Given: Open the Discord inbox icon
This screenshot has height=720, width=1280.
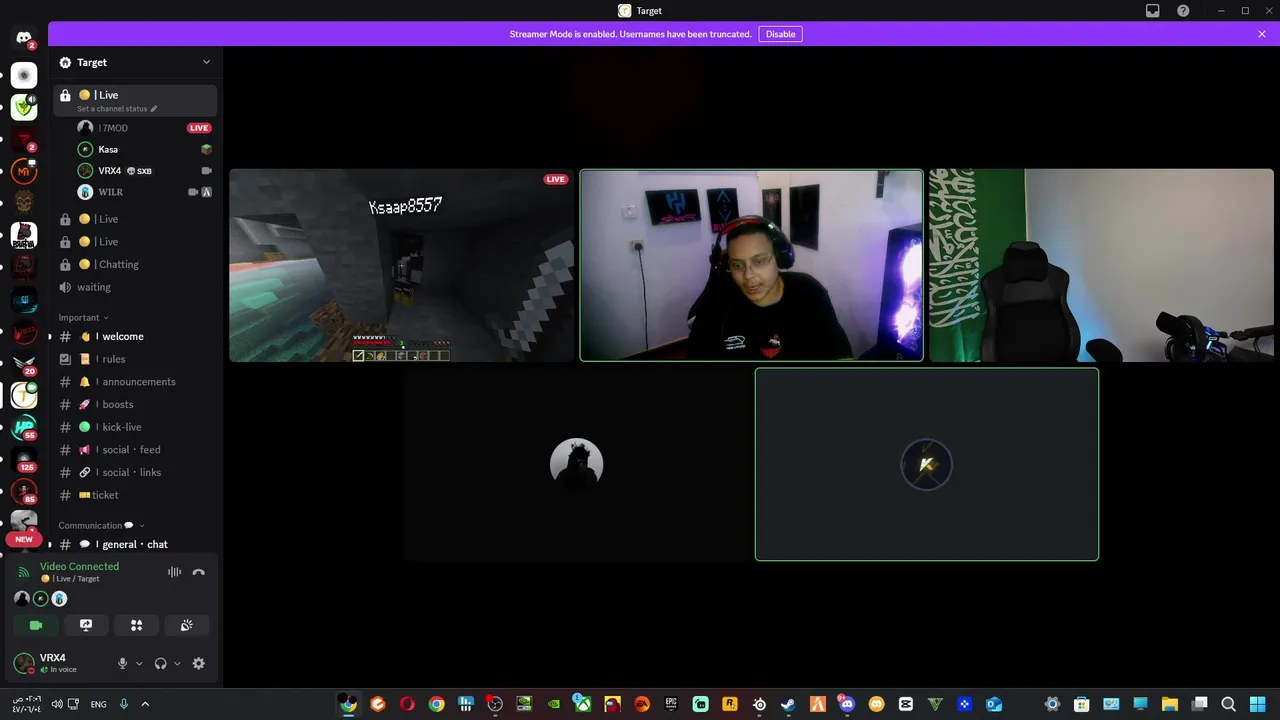Looking at the screenshot, I should tap(1153, 11).
